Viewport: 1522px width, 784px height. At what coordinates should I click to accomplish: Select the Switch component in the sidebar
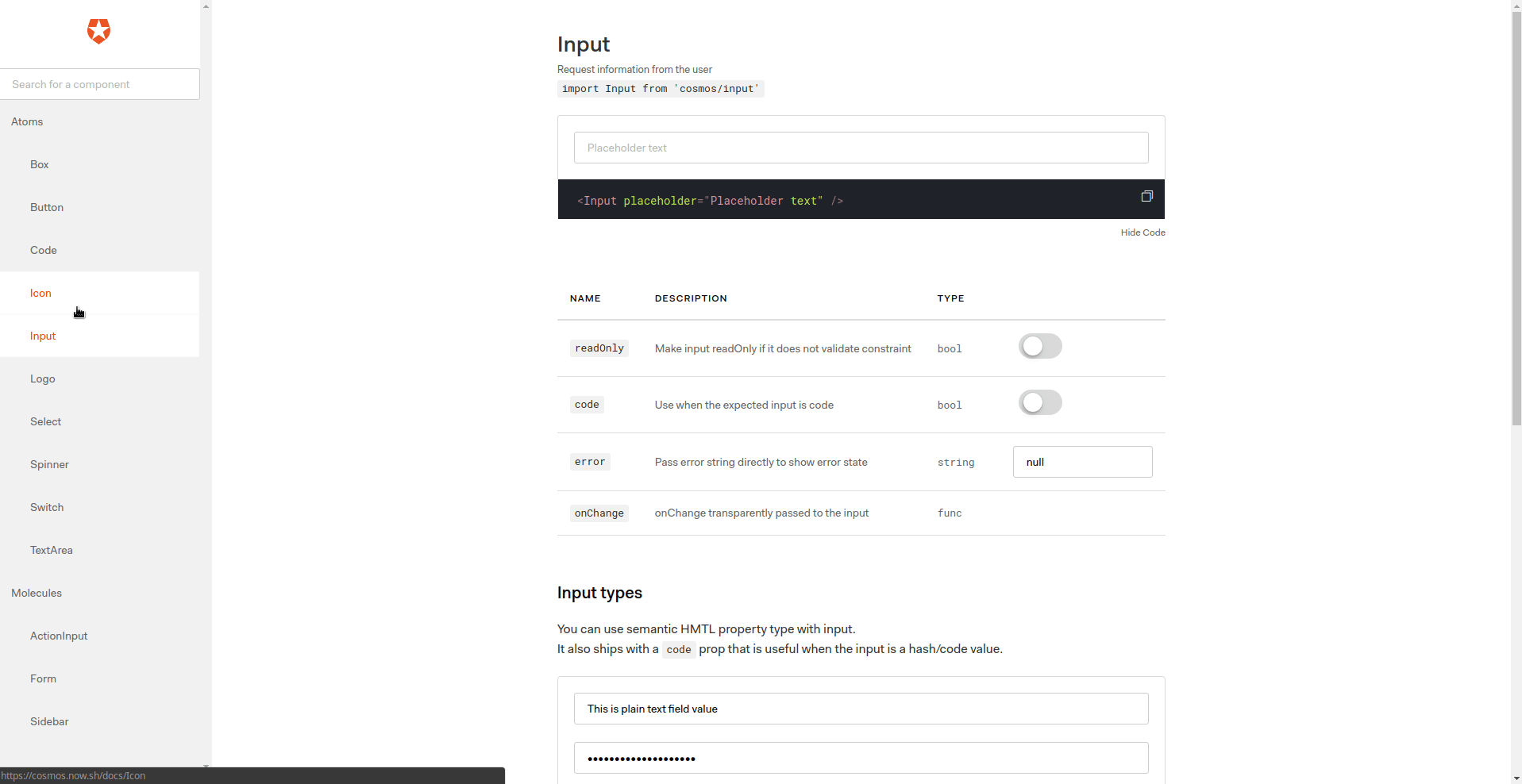click(x=46, y=507)
